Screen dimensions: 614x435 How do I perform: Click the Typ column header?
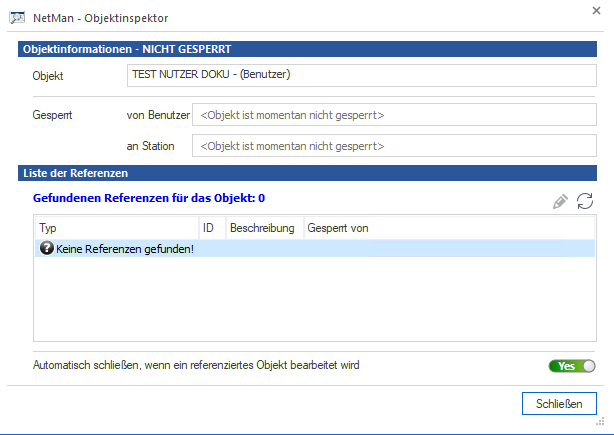pyautogui.click(x=117, y=228)
